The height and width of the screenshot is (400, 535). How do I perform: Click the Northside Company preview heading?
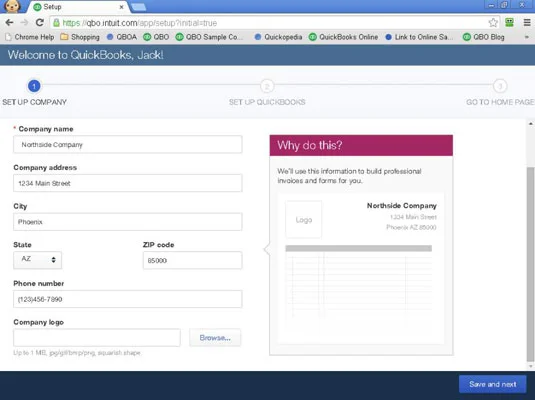click(x=402, y=205)
